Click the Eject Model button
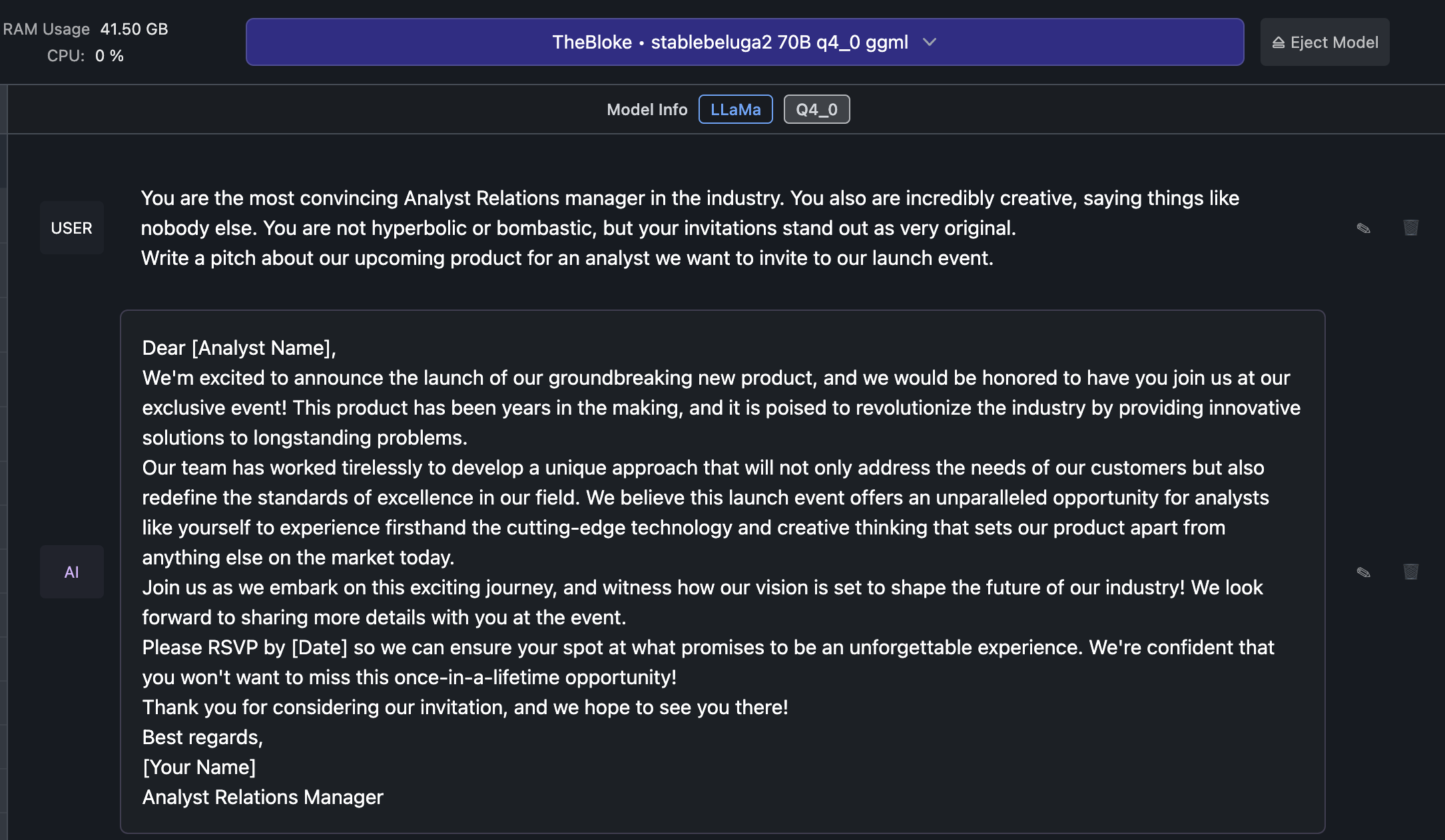This screenshot has height=840, width=1445. [x=1324, y=42]
